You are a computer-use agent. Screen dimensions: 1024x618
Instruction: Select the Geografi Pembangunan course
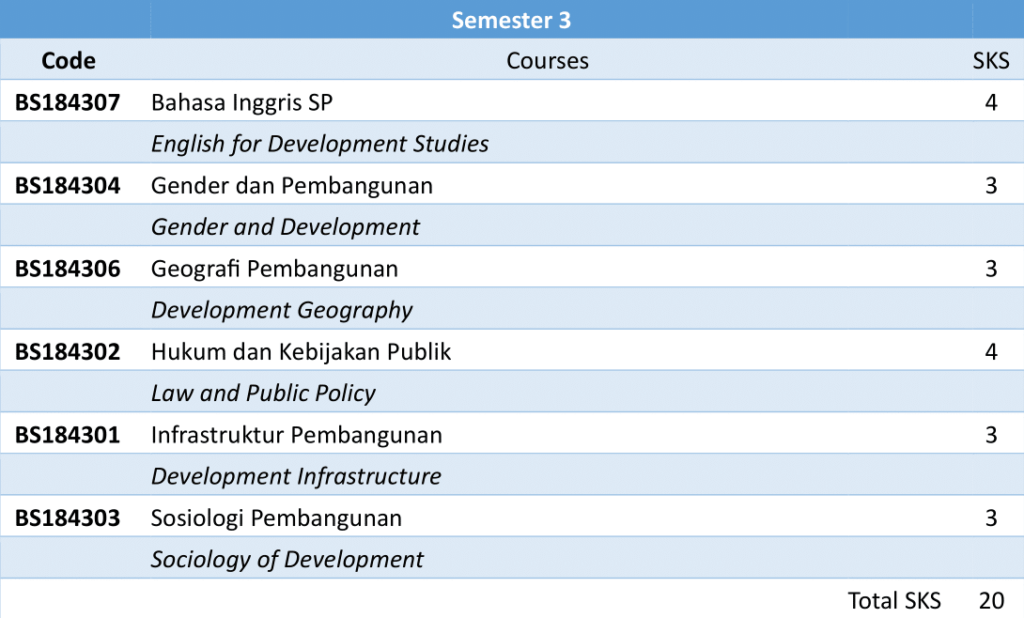click(x=274, y=269)
